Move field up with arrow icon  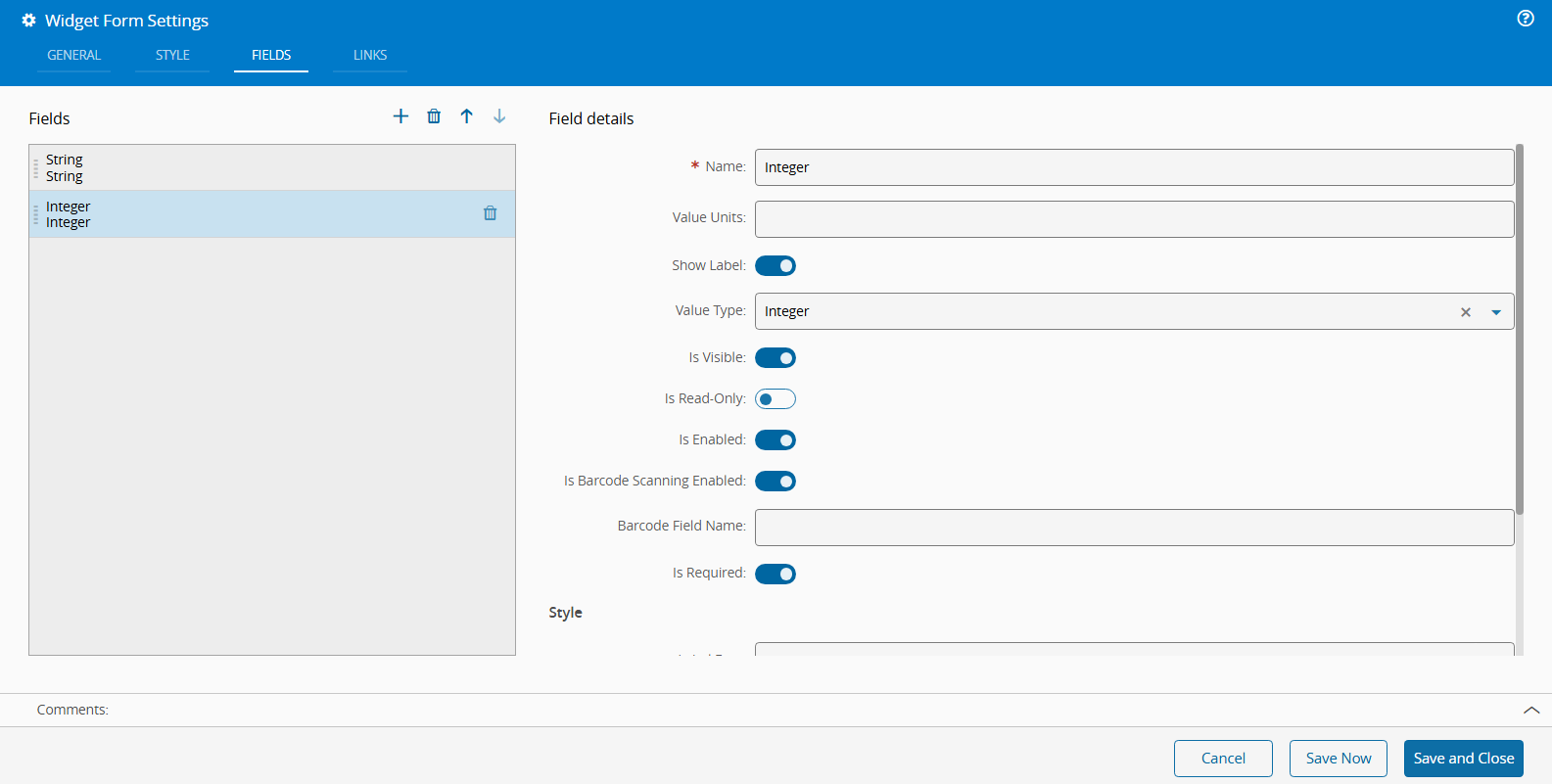point(467,116)
